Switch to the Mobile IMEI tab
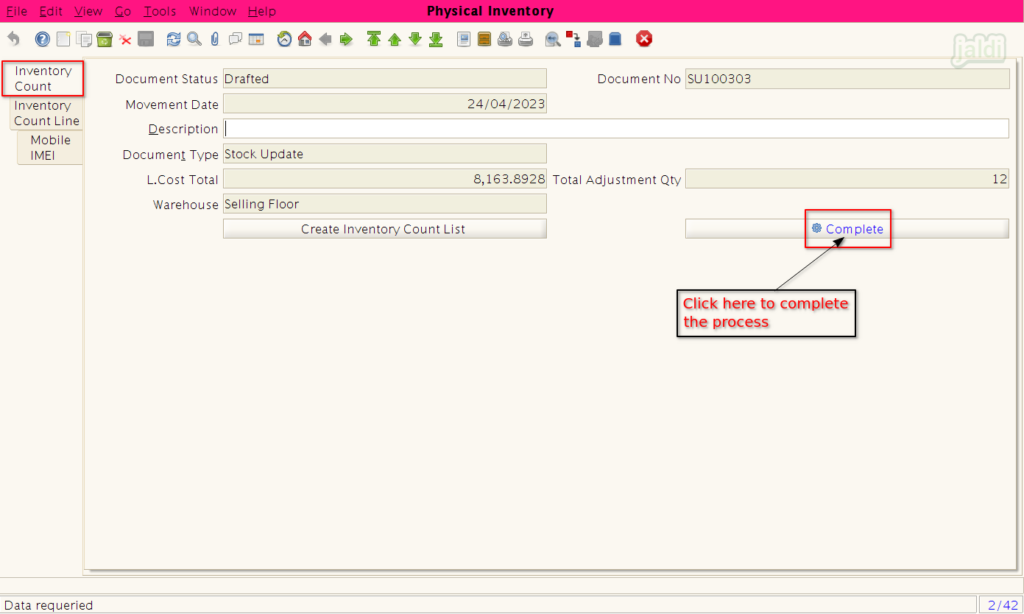This screenshot has height=614, width=1024. (50, 148)
